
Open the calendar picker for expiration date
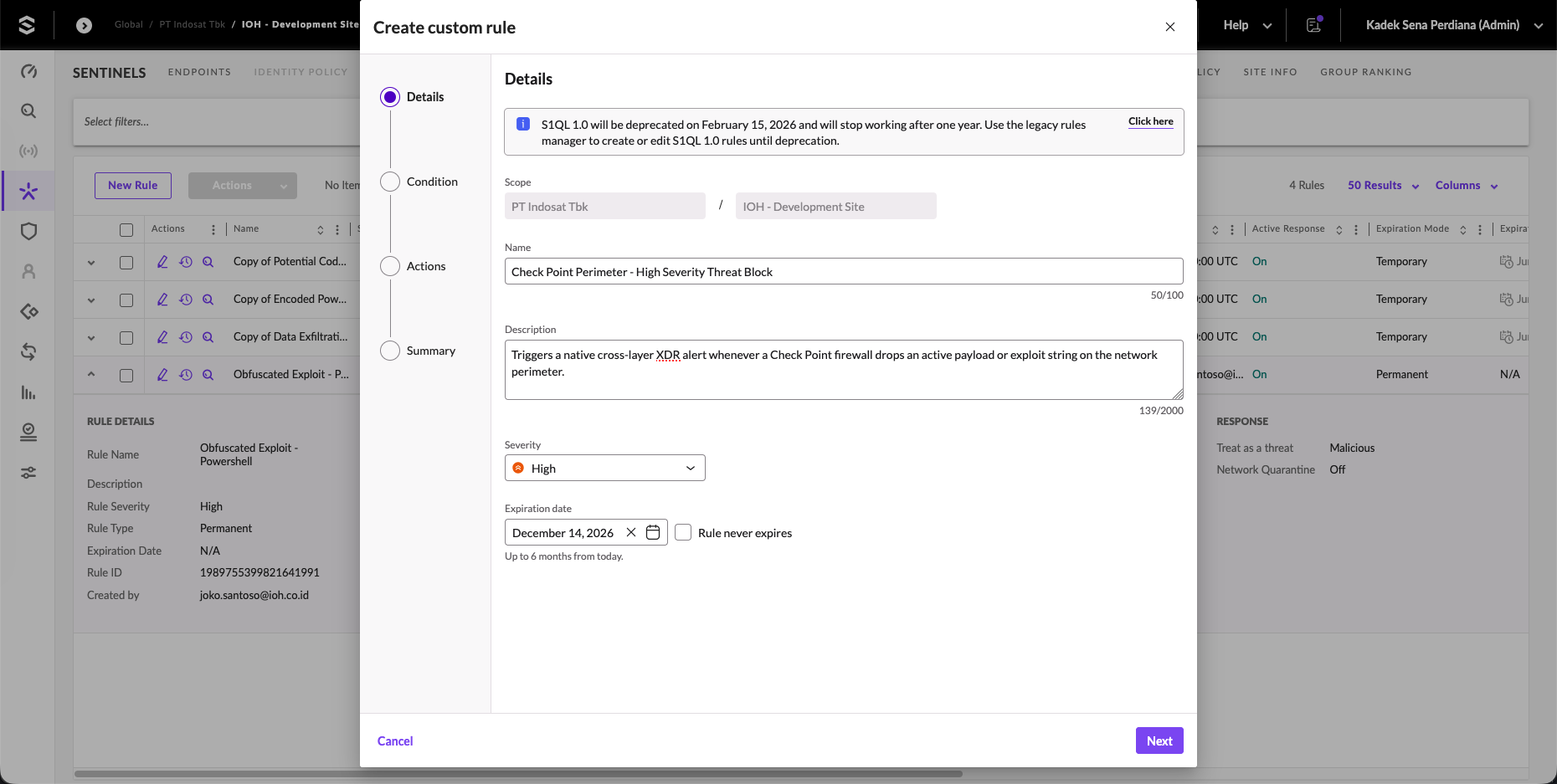tap(653, 533)
